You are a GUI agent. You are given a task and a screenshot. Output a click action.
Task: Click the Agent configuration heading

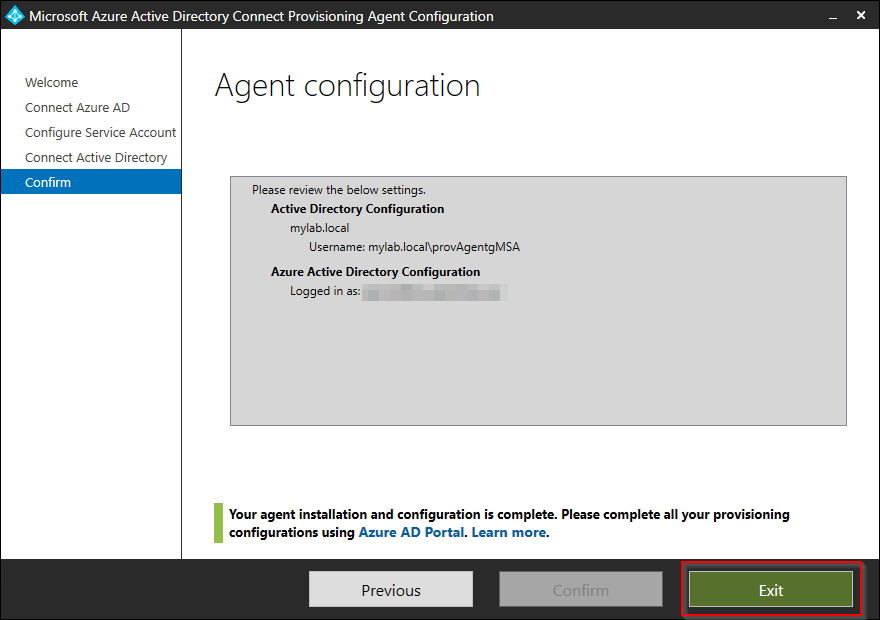(x=347, y=86)
